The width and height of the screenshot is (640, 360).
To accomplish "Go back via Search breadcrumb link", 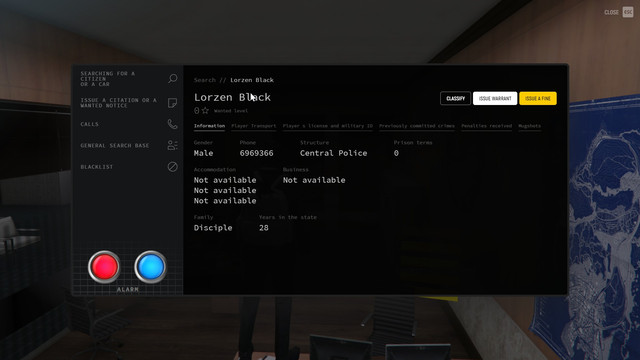I will [204, 80].
